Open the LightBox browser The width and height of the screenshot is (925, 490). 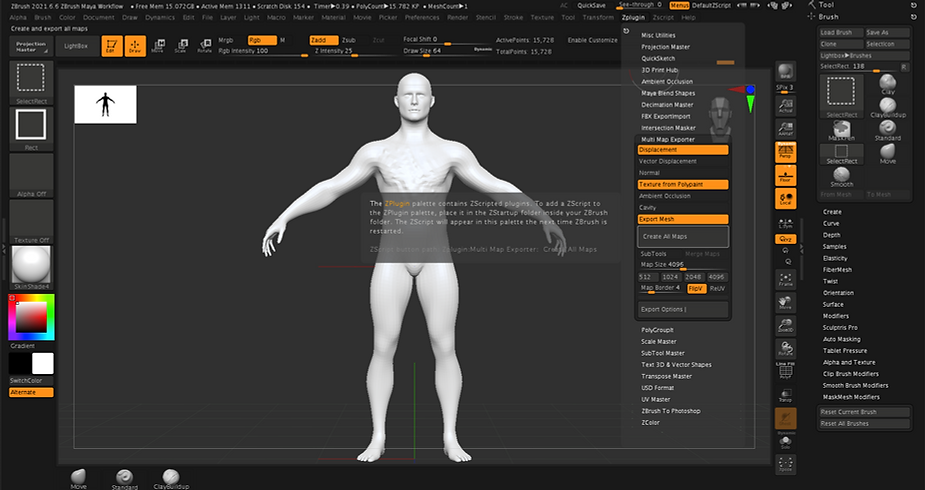tap(76, 46)
